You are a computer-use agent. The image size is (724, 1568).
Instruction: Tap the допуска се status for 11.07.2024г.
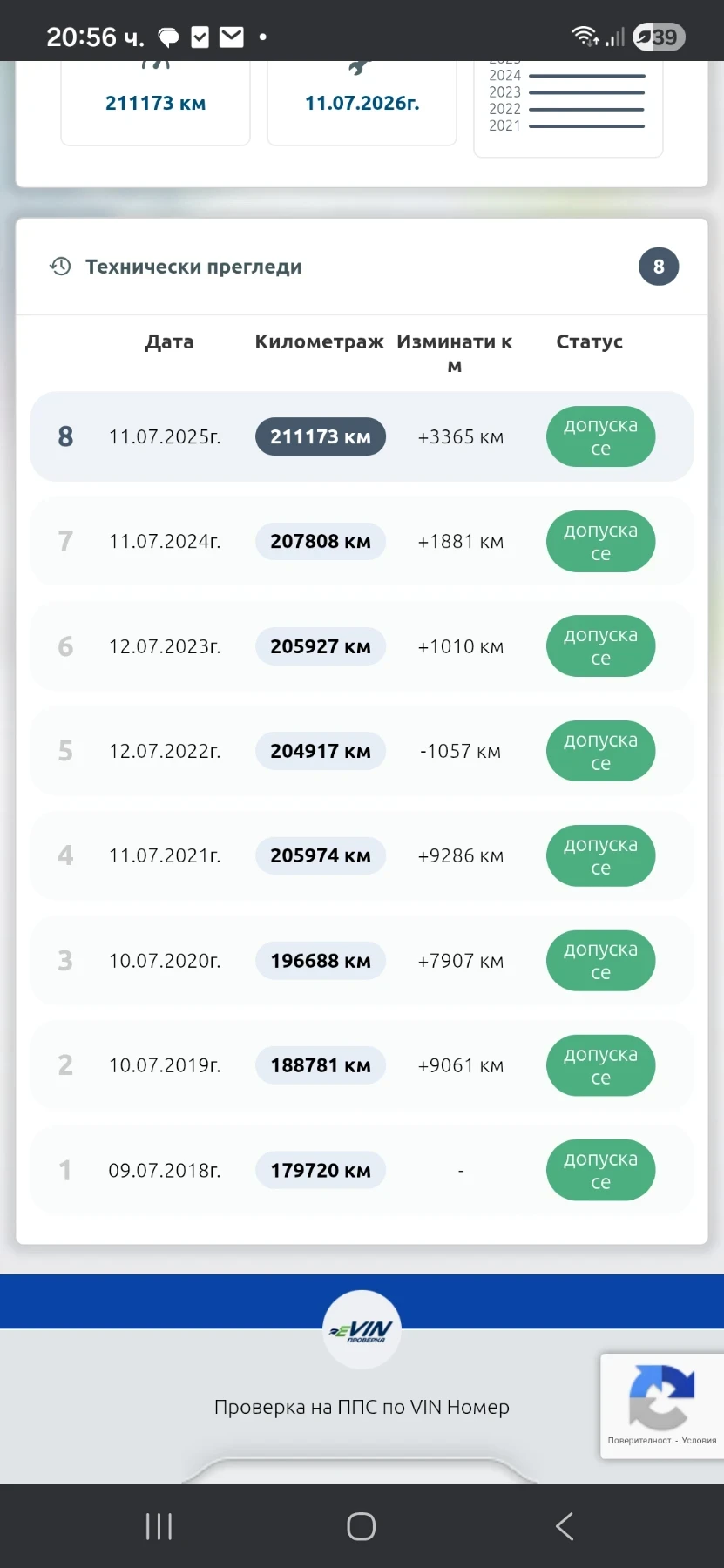(600, 541)
